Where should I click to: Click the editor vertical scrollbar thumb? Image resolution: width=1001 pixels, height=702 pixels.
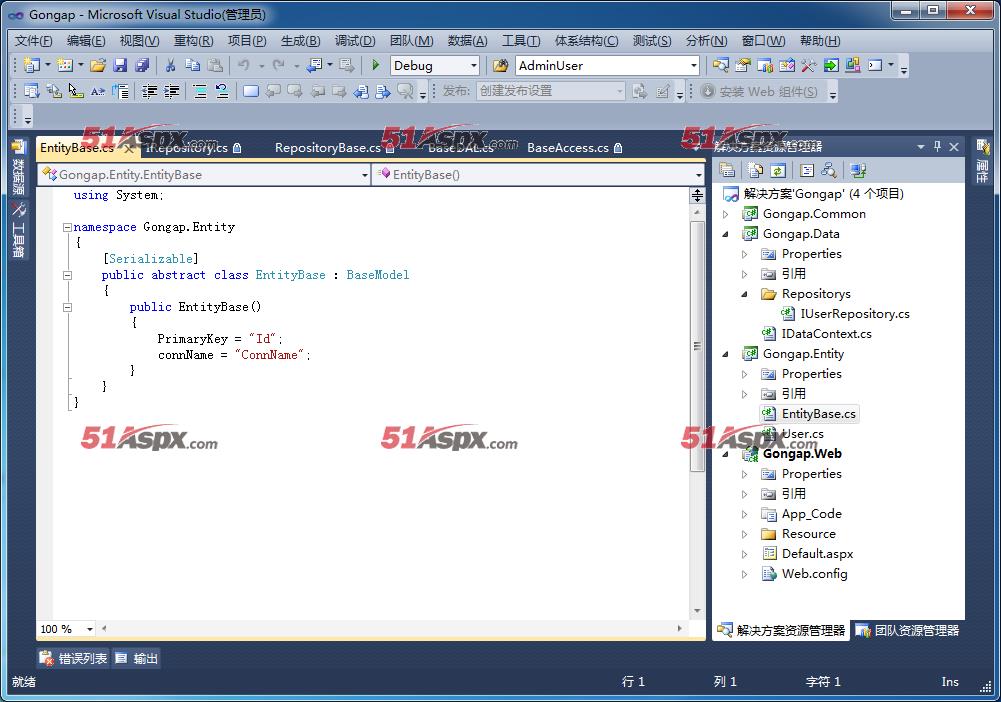(697, 346)
